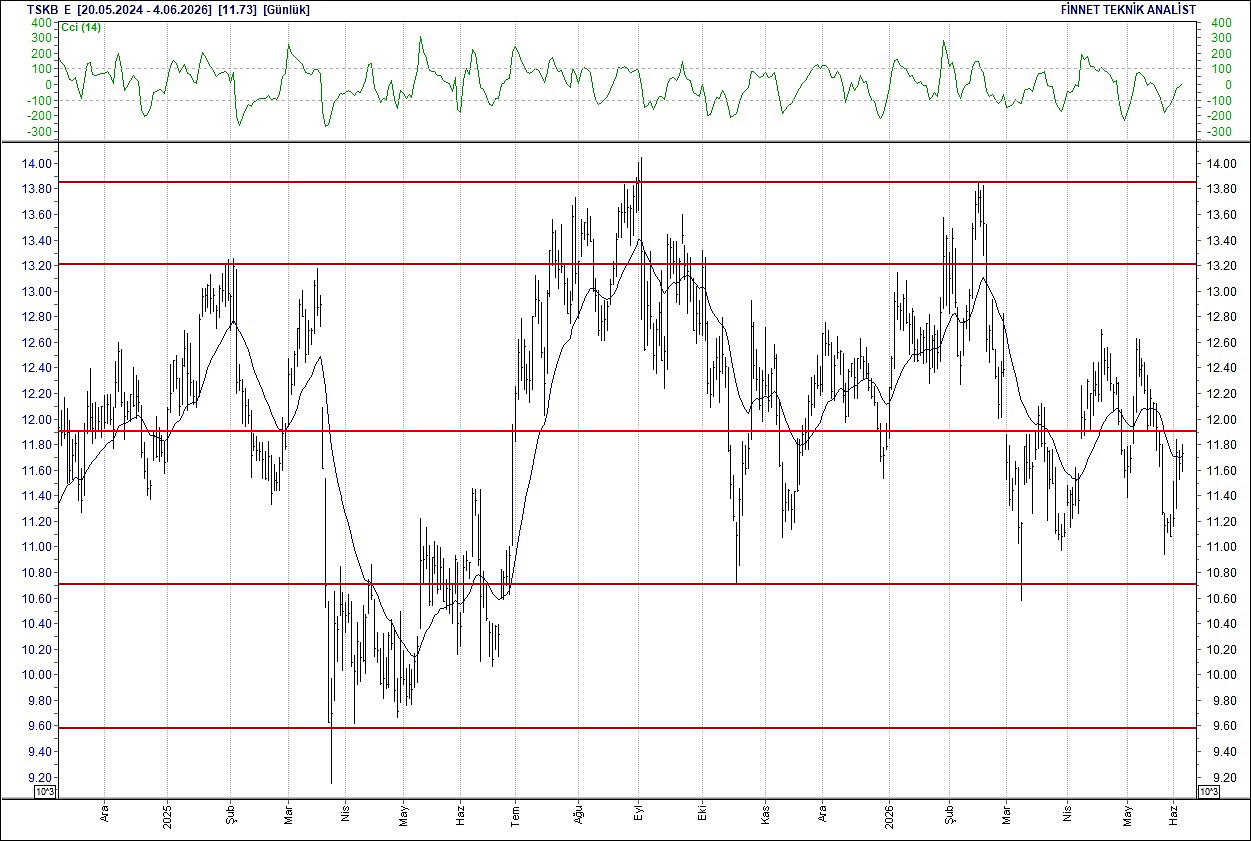Select the red horizontal line near 11.90

pyautogui.click(x=627, y=431)
